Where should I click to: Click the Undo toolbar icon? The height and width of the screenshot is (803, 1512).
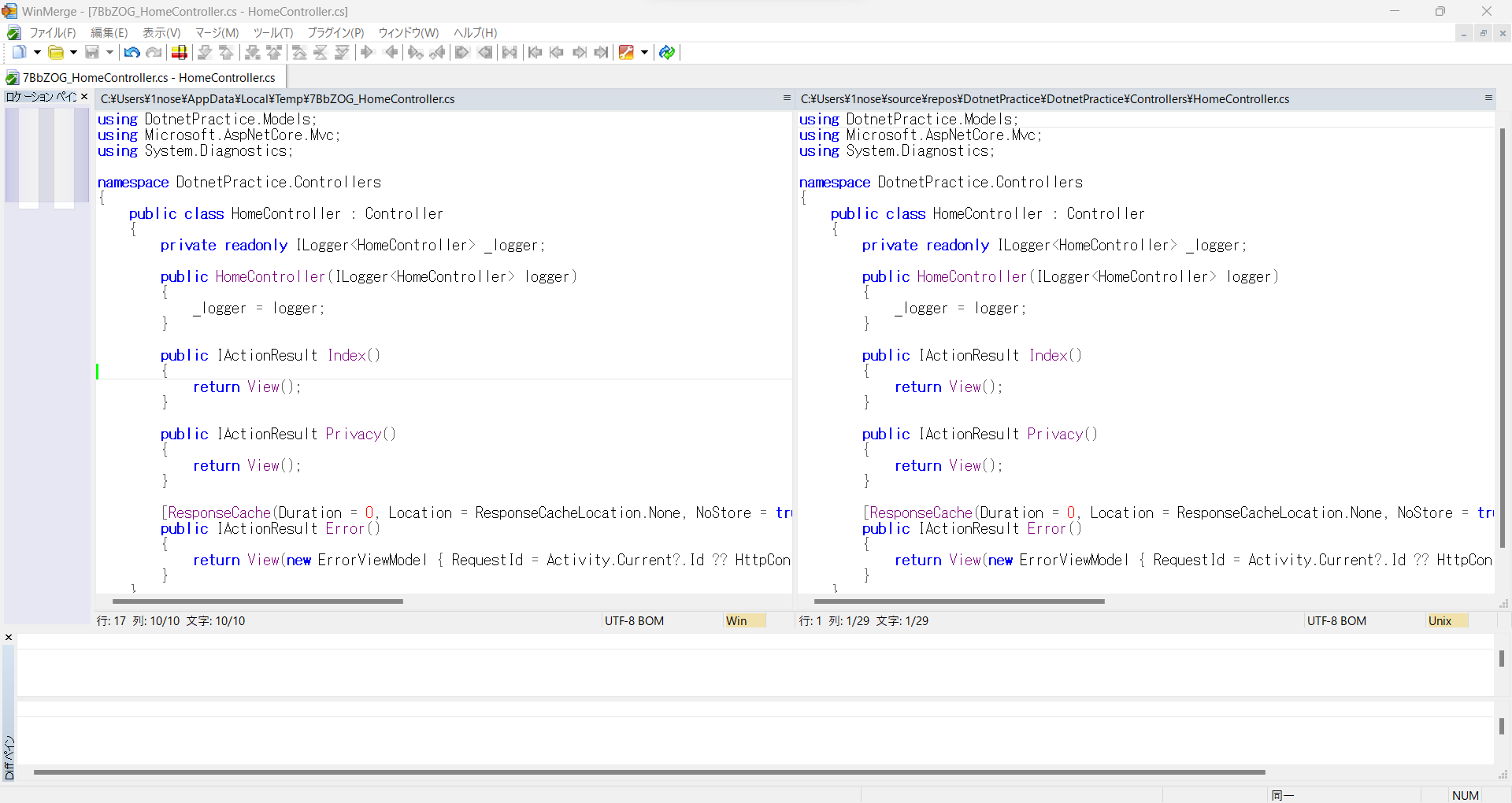132,52
